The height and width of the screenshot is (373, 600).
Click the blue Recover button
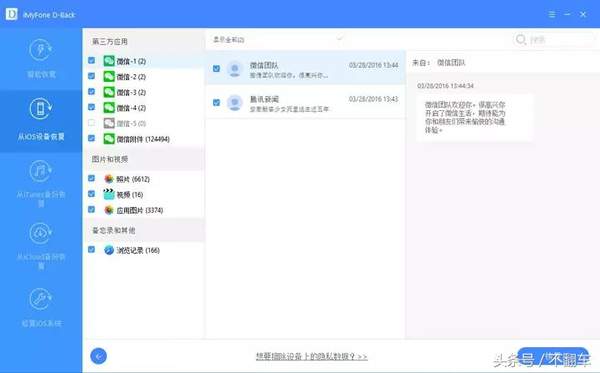coord(553,357)
